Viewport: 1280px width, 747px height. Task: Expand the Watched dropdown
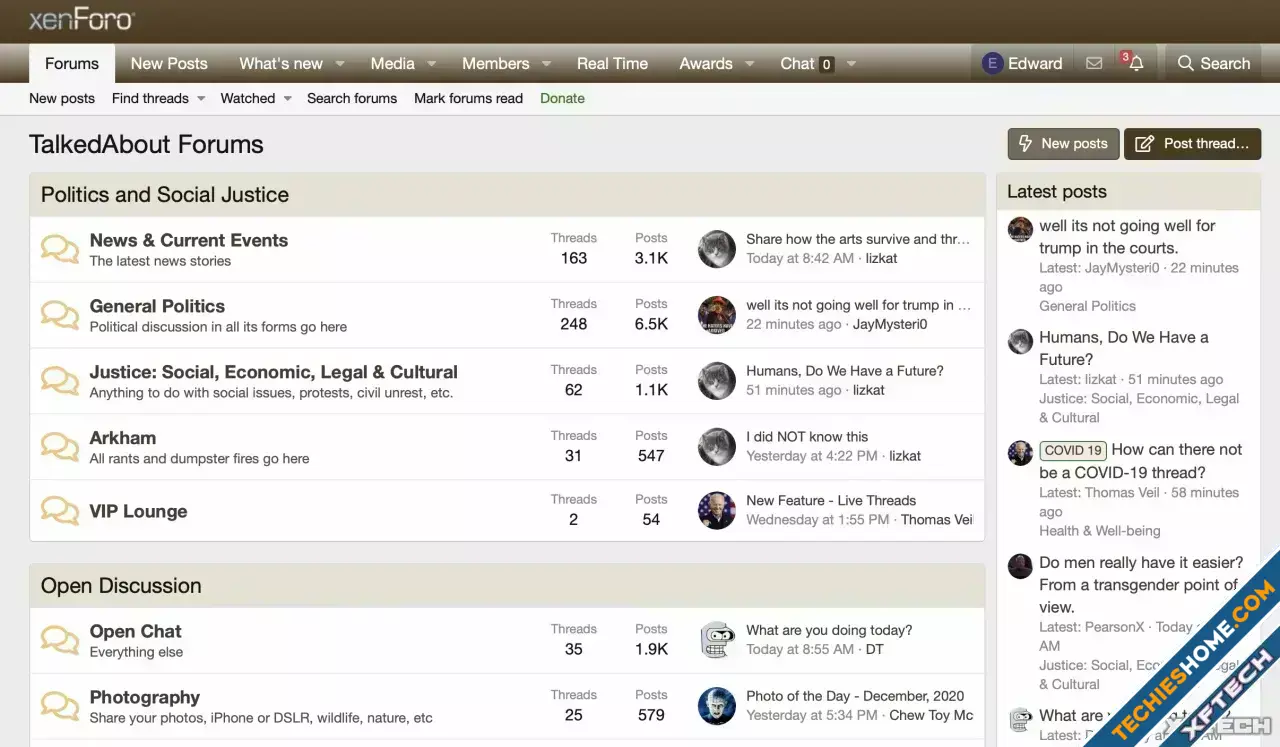point(287,98)
